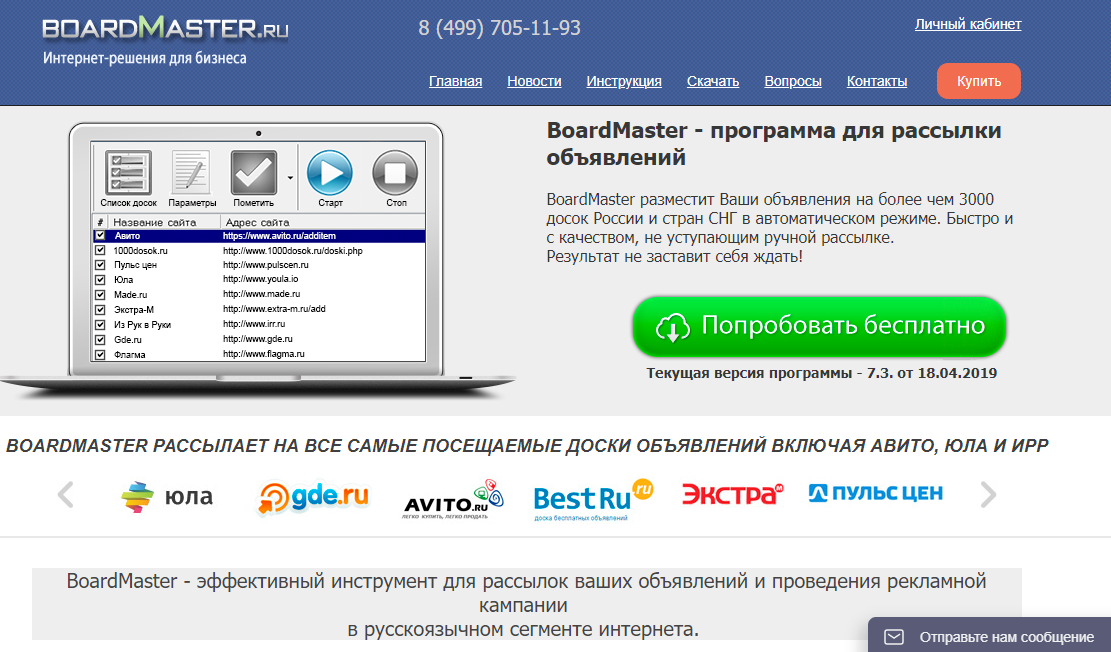The width and height of the screenshot is (1111, 652).
Task: Click the cloud download icon on green button
Action: click(672, 327)
